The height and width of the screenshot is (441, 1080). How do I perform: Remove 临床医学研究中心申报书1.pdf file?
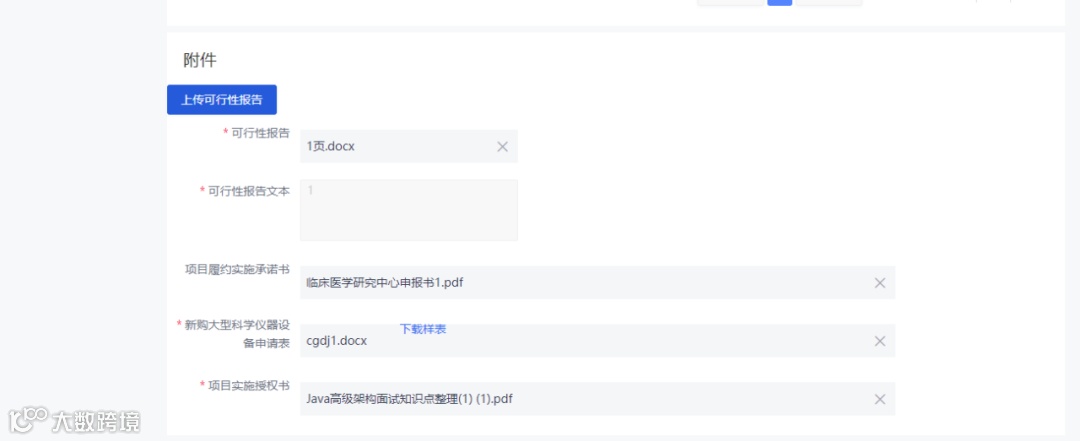pyautogui.click(x=880, y=283)
